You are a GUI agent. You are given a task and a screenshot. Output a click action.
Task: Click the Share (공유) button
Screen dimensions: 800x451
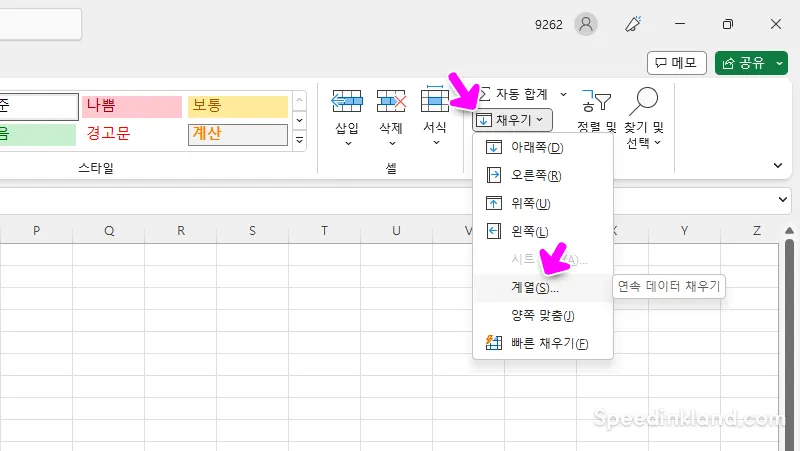[744, 63]
